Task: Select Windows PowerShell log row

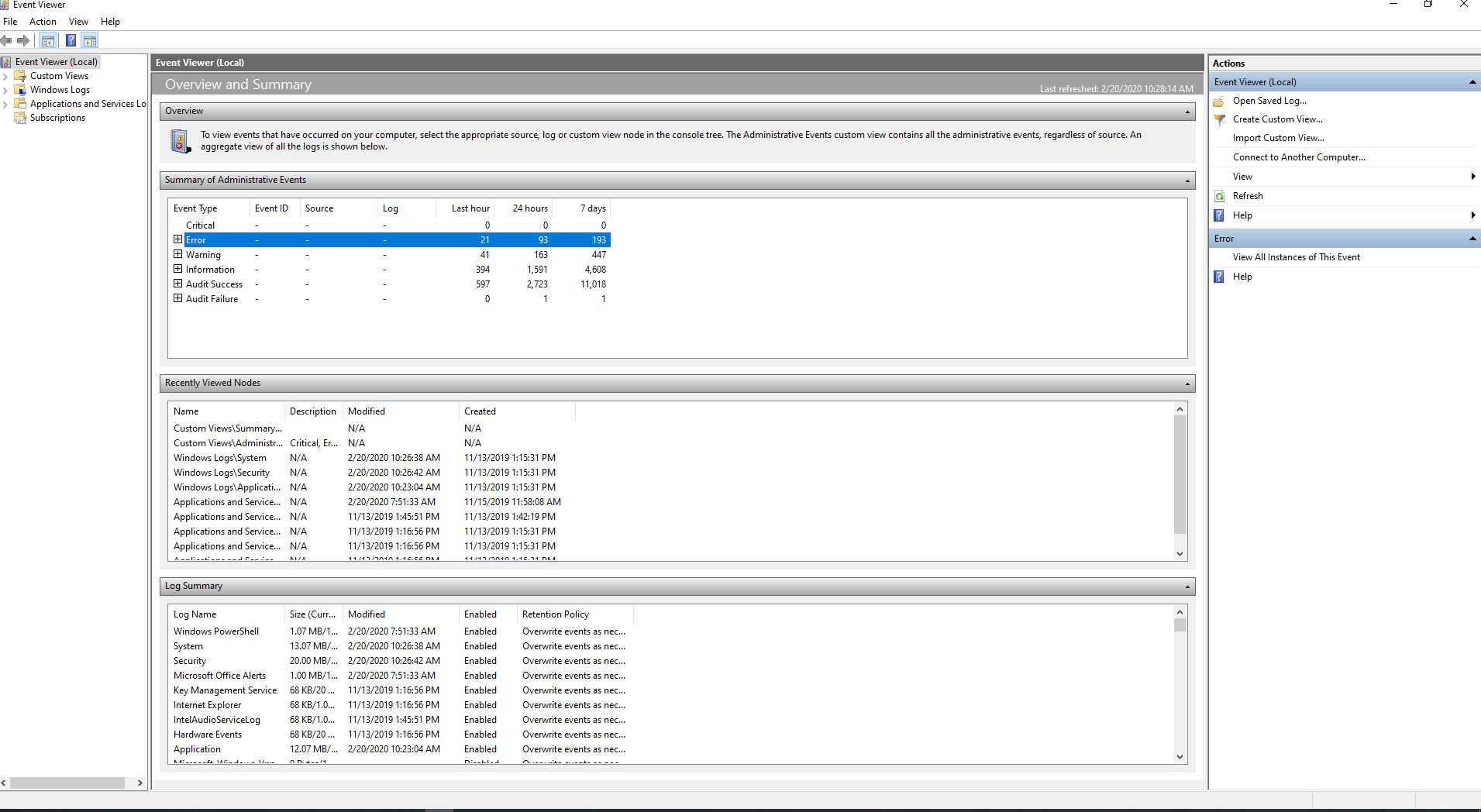Action: pos(400,631)
